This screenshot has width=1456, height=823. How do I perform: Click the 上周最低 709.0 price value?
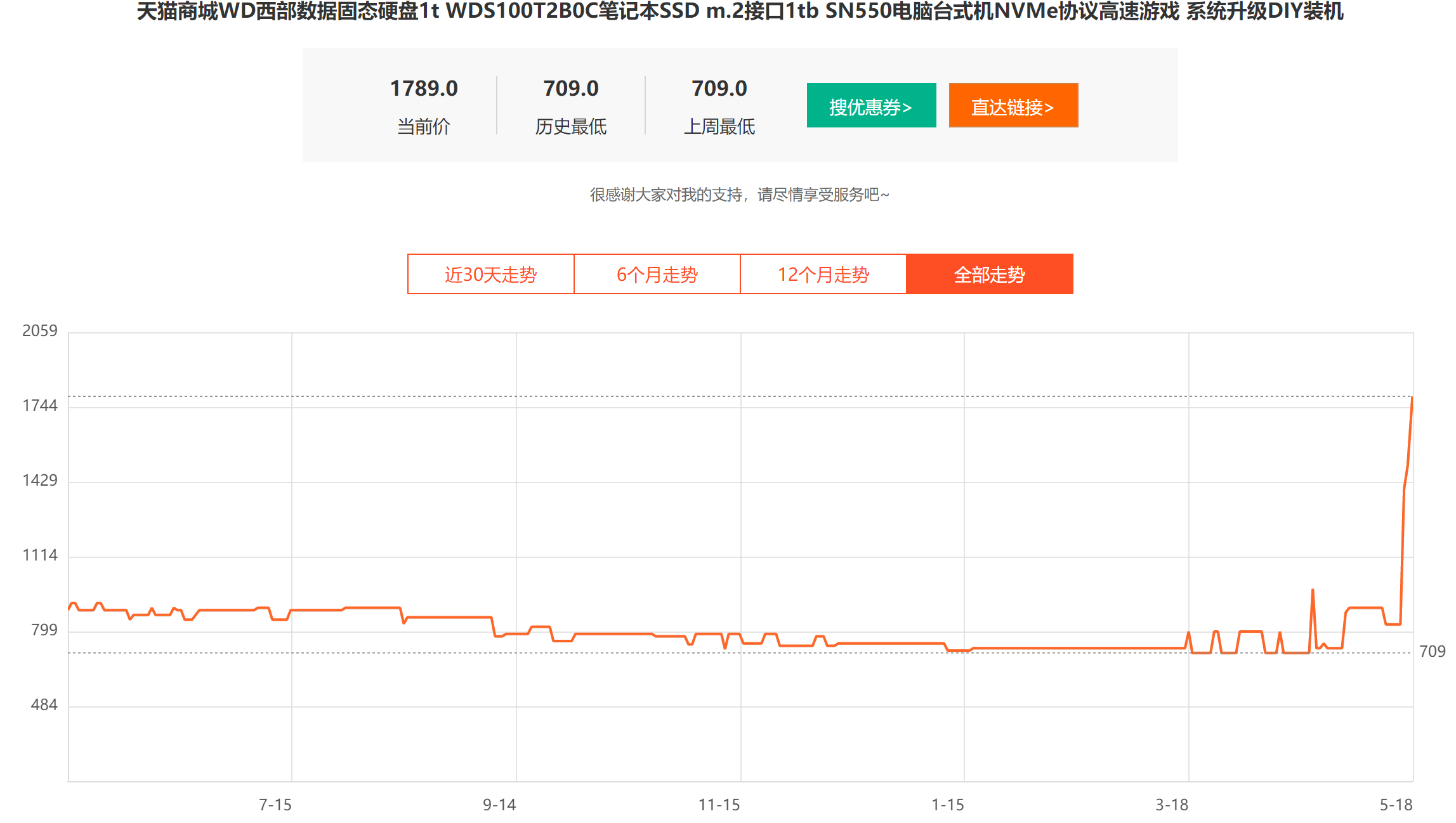(x=719, y=89)
